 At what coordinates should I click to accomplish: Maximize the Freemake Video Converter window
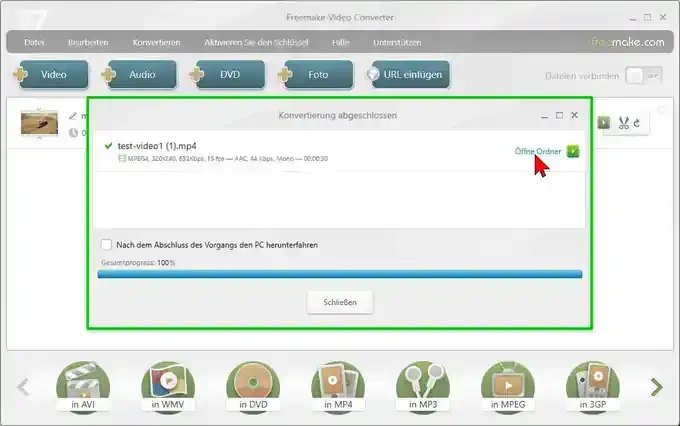pos(647,17)
